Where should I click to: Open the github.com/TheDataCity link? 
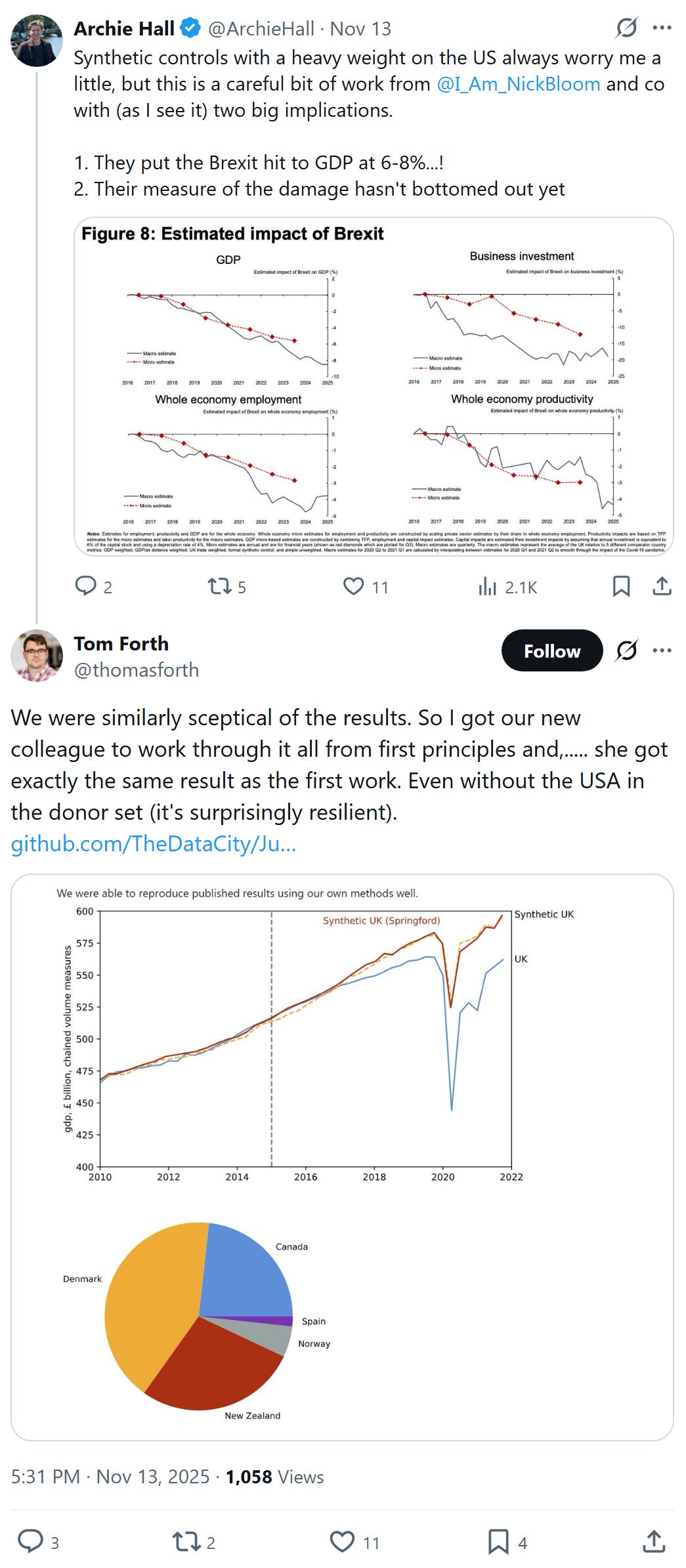tap(154, 843)
